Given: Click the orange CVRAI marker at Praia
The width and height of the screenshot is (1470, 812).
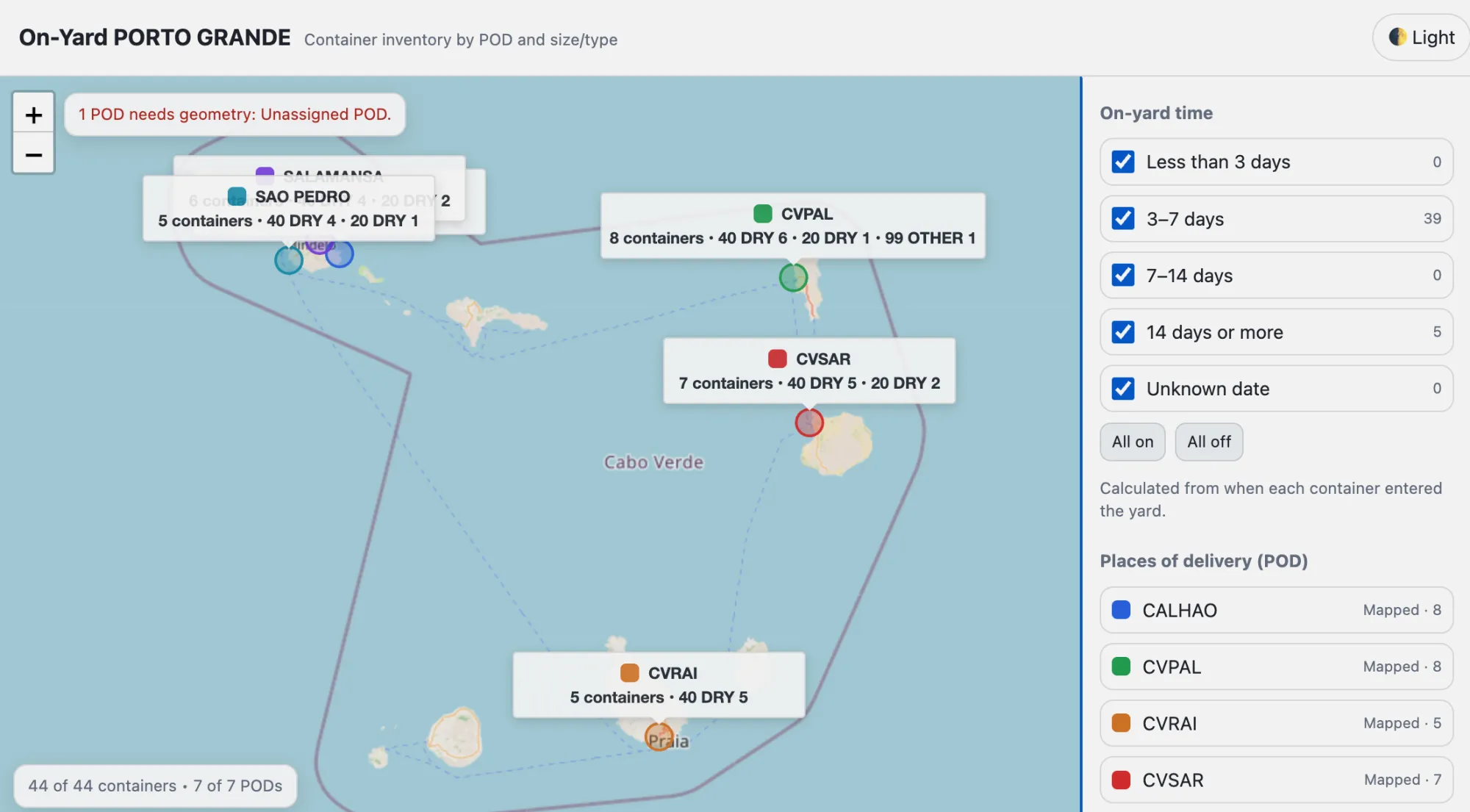Looking at the screenshot, I should click(659, 736).
